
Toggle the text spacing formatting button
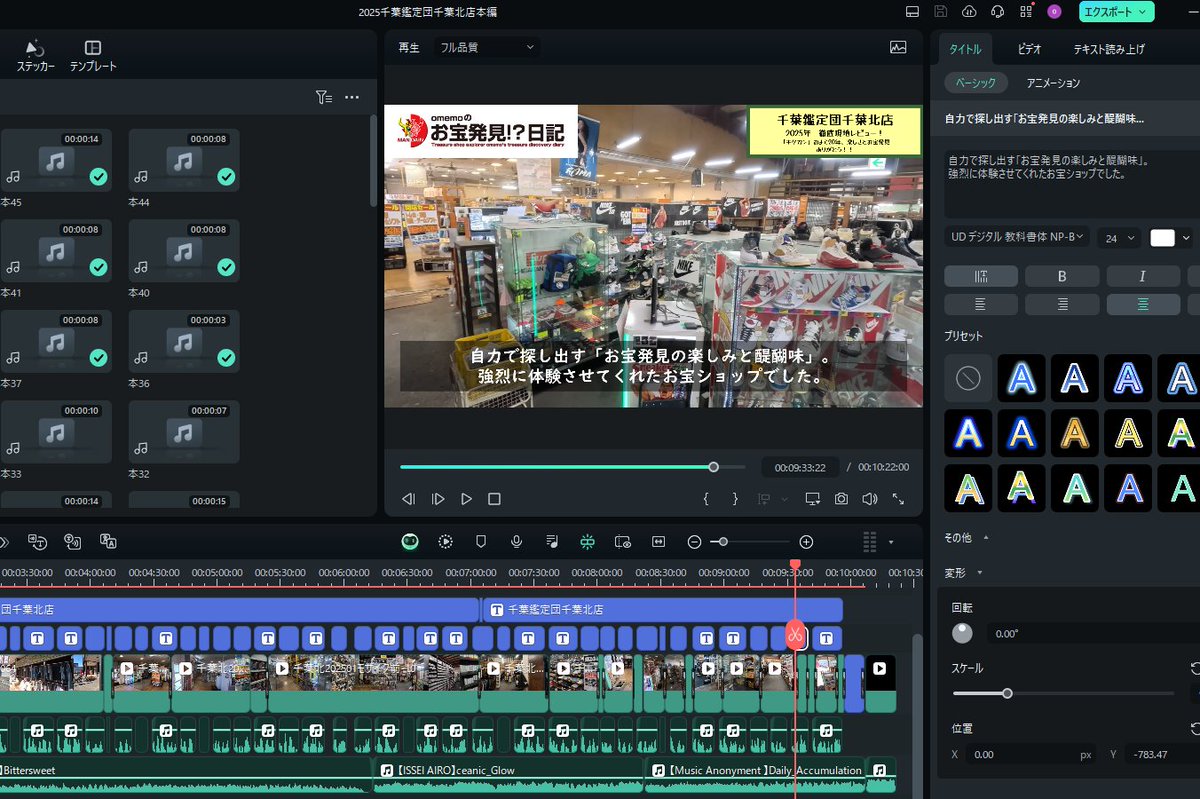pyautogui.click(x=981, y=276)
